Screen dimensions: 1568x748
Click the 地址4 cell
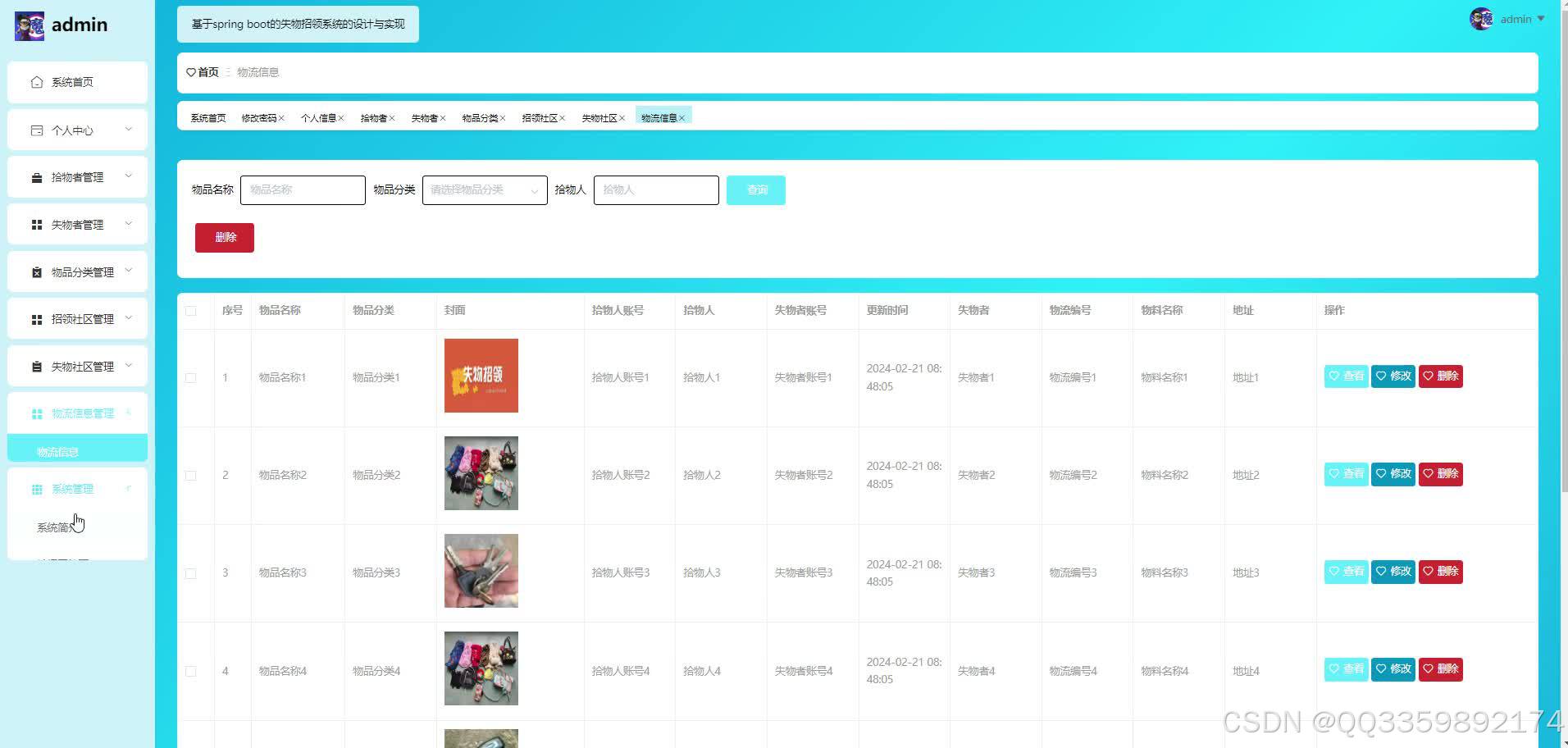coord(1246,672)
